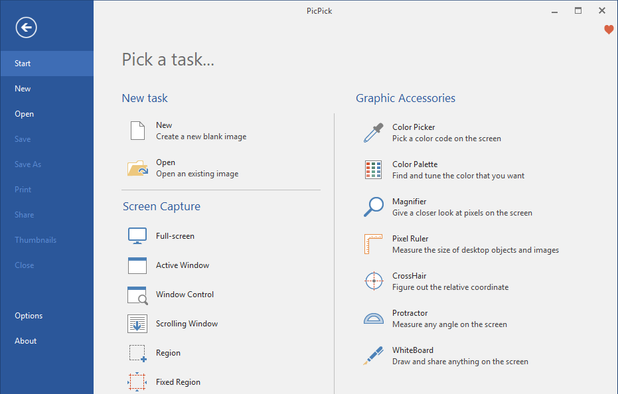This screenshot has height=394, width=618.
Task: Click Share in the sidebar
Action: pyautogui.click(x=47, y=215)
